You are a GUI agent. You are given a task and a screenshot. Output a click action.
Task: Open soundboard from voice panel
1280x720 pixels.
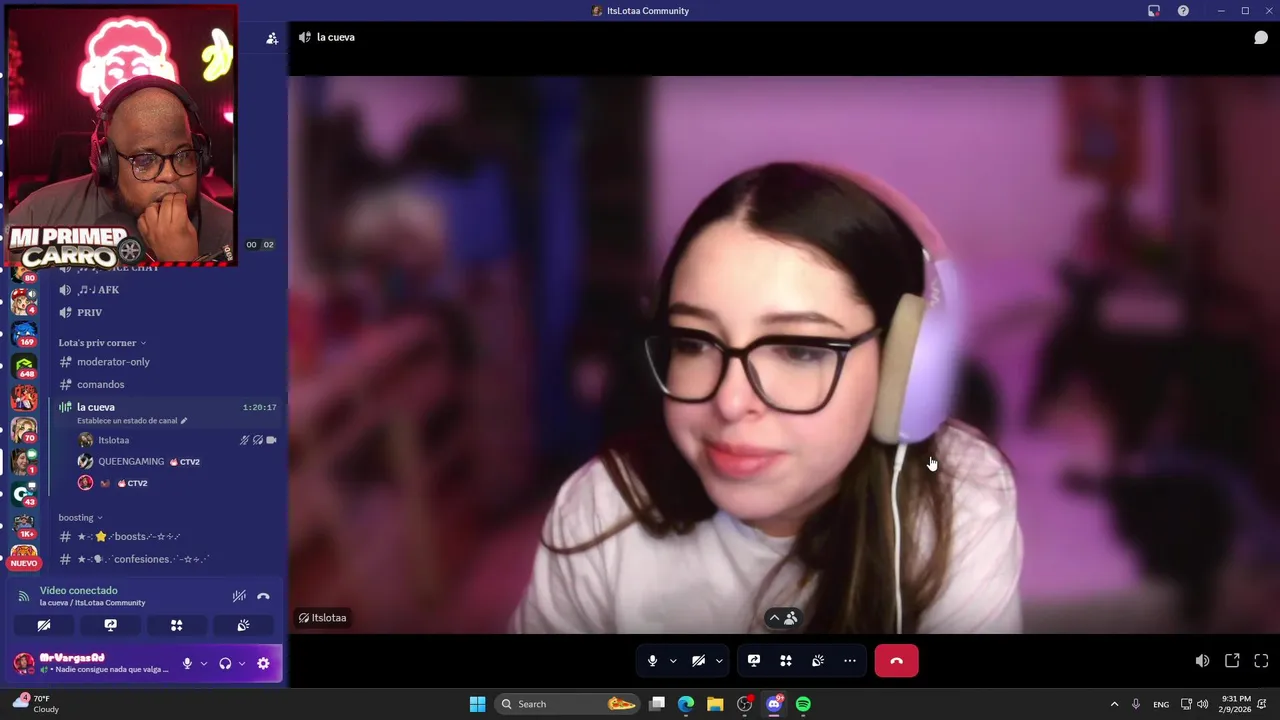coord(243,625)
